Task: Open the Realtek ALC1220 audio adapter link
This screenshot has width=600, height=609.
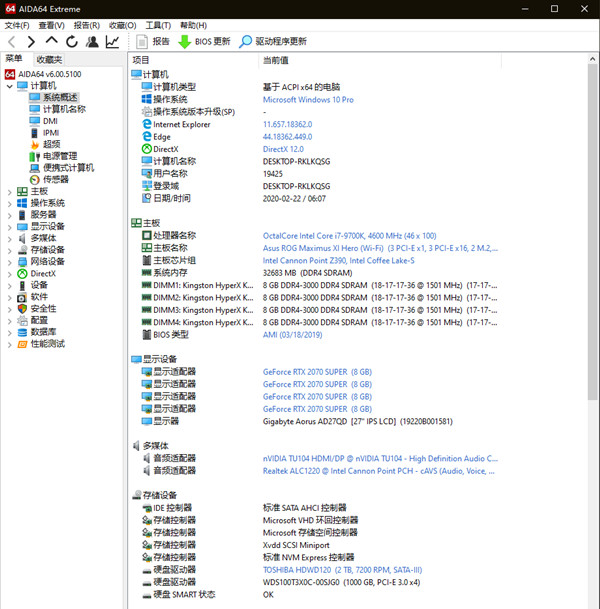Action: click(379, 471)
